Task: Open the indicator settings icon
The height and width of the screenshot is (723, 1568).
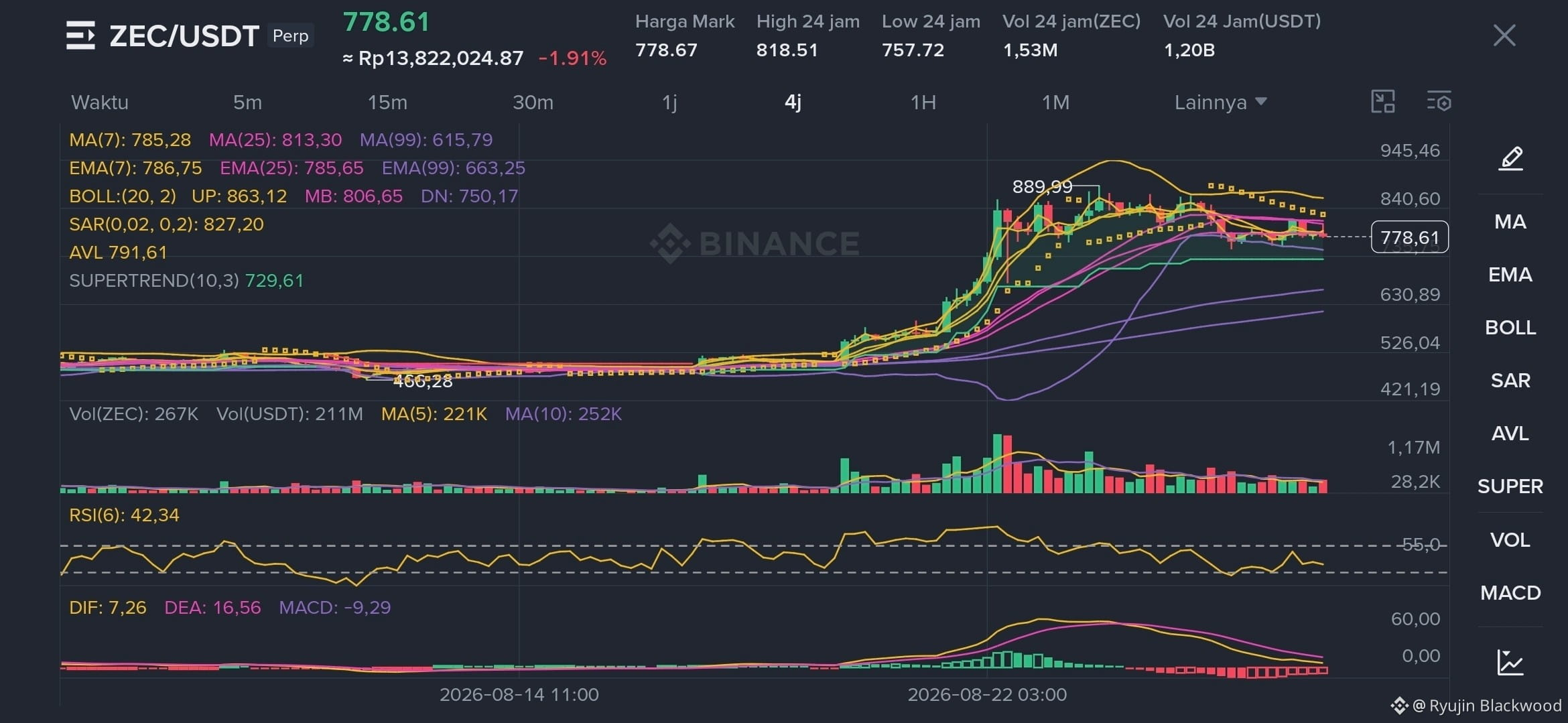Action: (x=1439, y=102)
